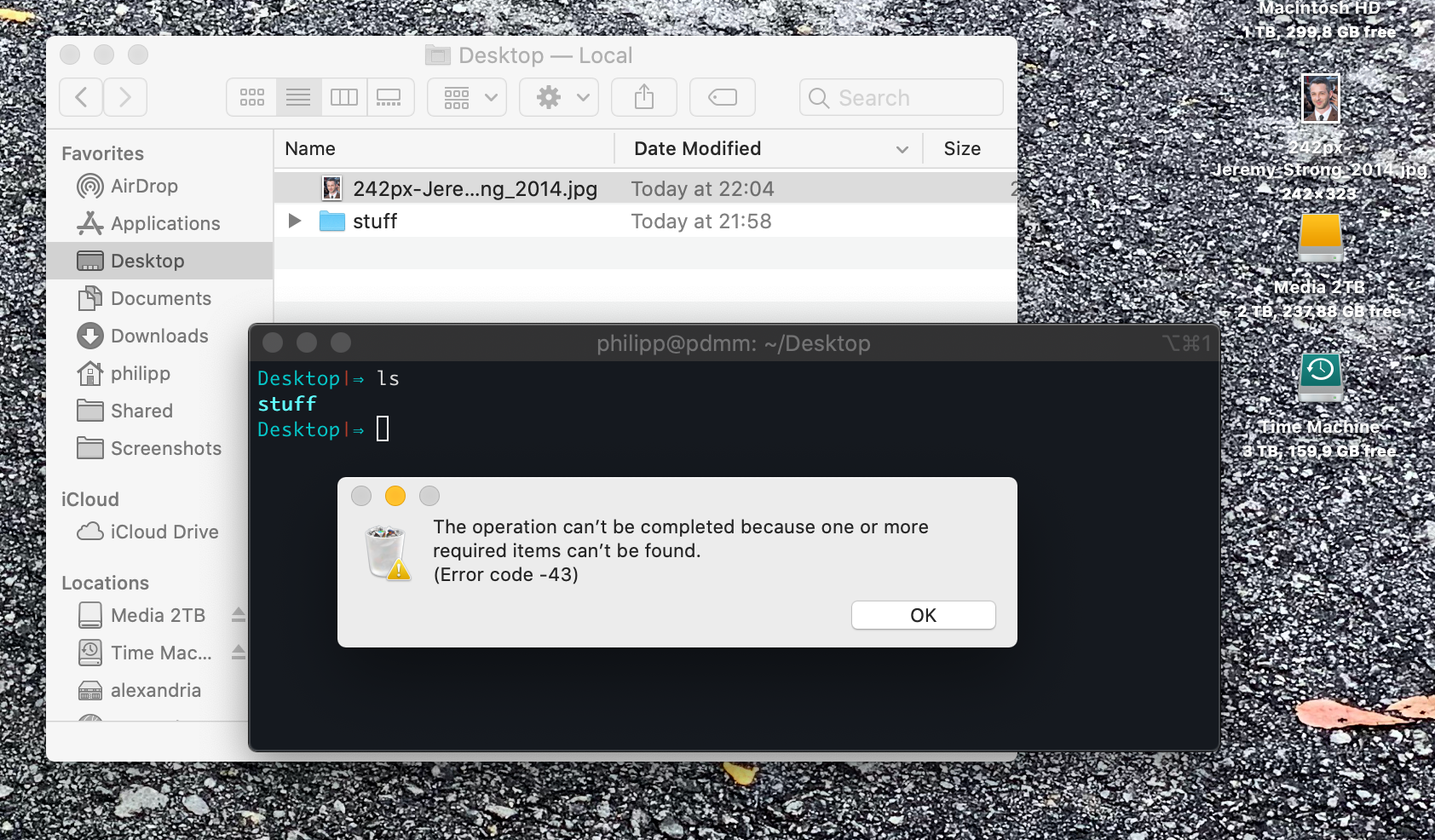Open AirDrop in the Finder sidebar
This screenshot has width=1435, height=840.
144,186
